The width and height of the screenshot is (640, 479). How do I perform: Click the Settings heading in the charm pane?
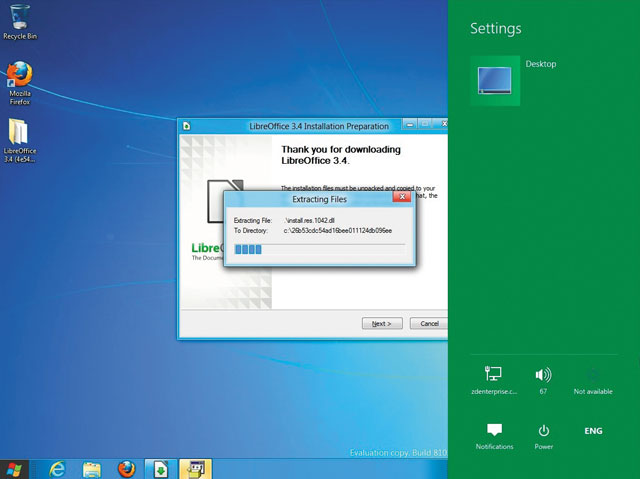pos(496,29)
